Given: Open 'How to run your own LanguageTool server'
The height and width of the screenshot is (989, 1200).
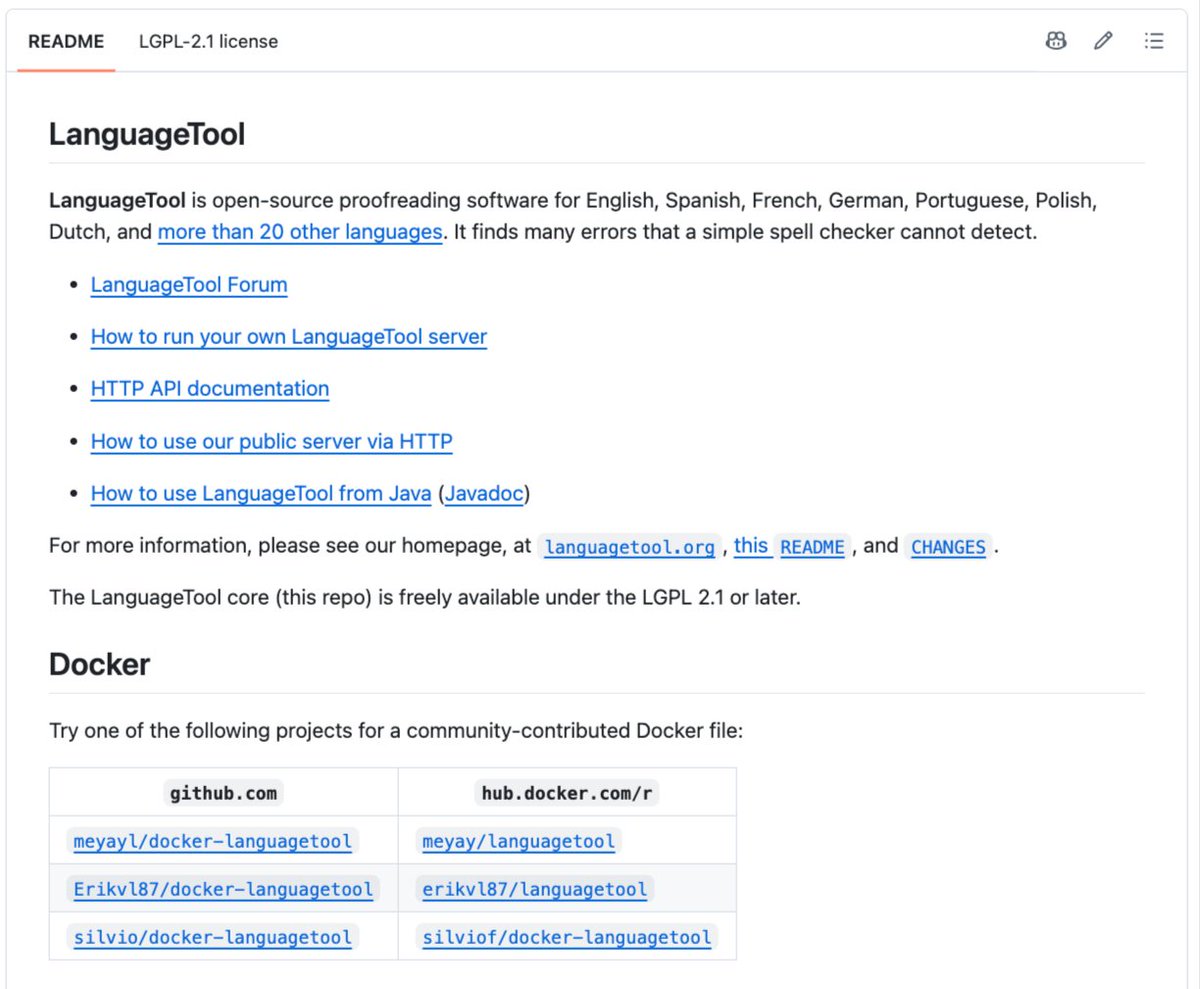Looking at the screenshot, I should 289,337.
